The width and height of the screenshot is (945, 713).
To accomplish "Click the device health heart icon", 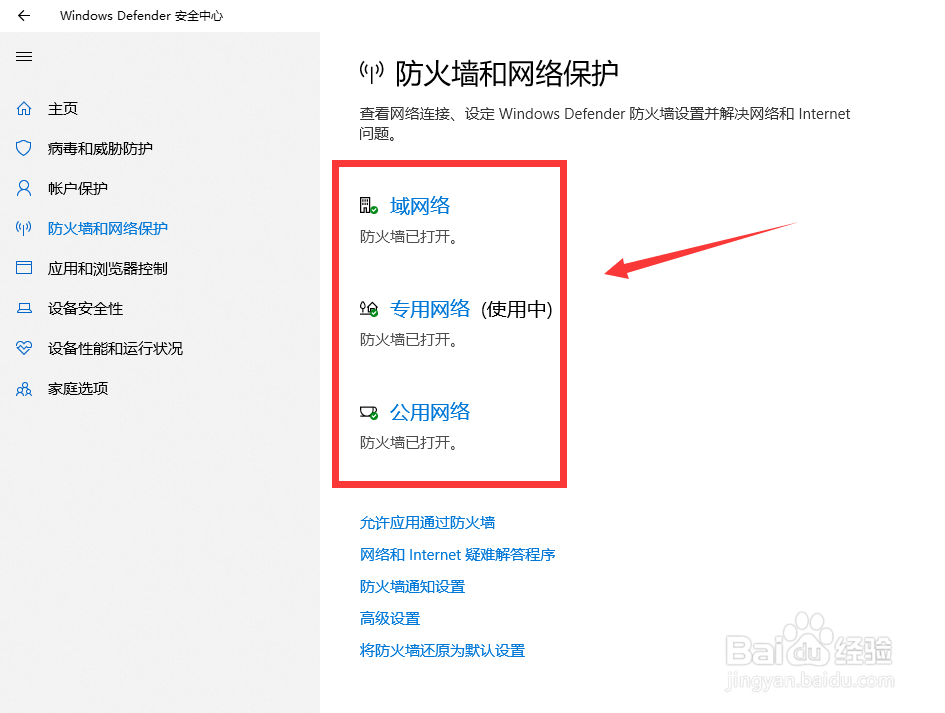I will click(x=24, y=348).
